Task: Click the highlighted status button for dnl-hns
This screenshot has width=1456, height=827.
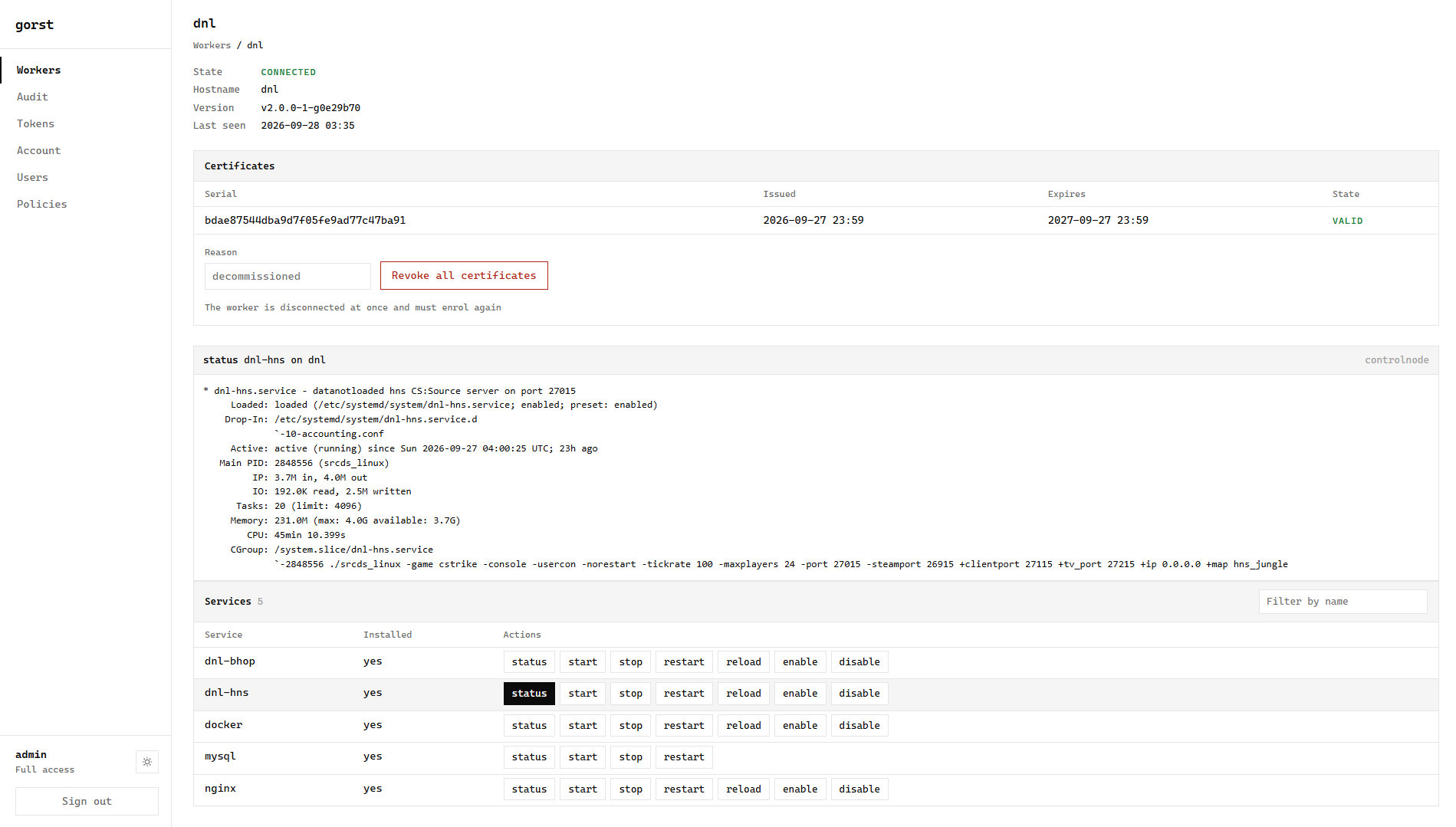Action: 529,694
